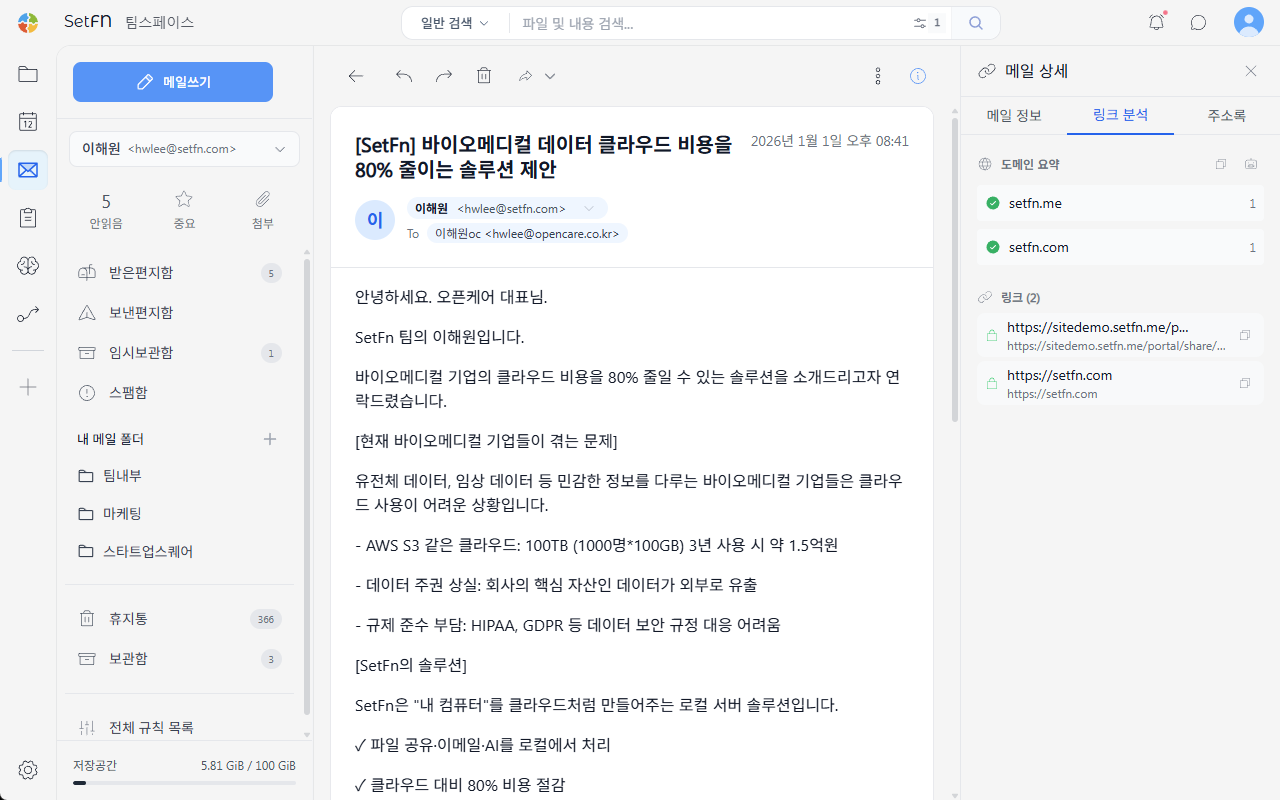Click 메일쓰기 compose button
This screenshot has width=1280, height=800.
point(173,82)
